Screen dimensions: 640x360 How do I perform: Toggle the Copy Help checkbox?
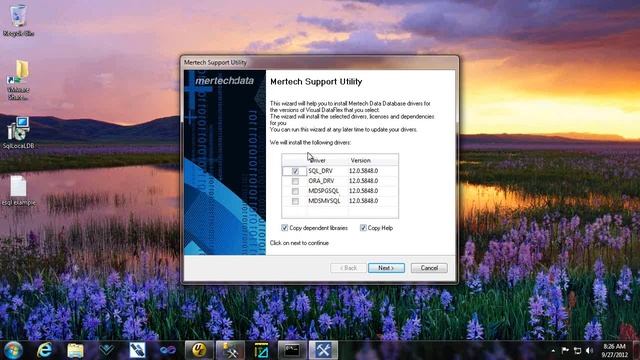pos(363,228)
